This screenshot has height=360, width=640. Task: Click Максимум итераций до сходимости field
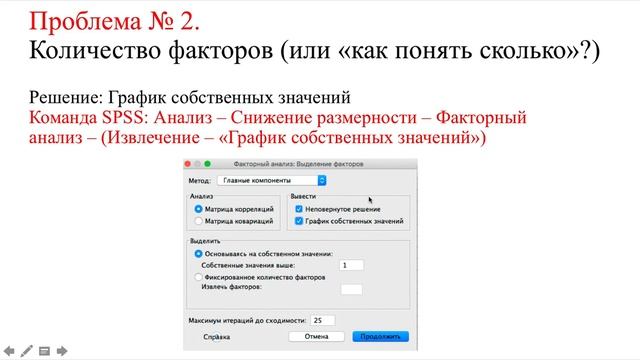coord(323,320)
